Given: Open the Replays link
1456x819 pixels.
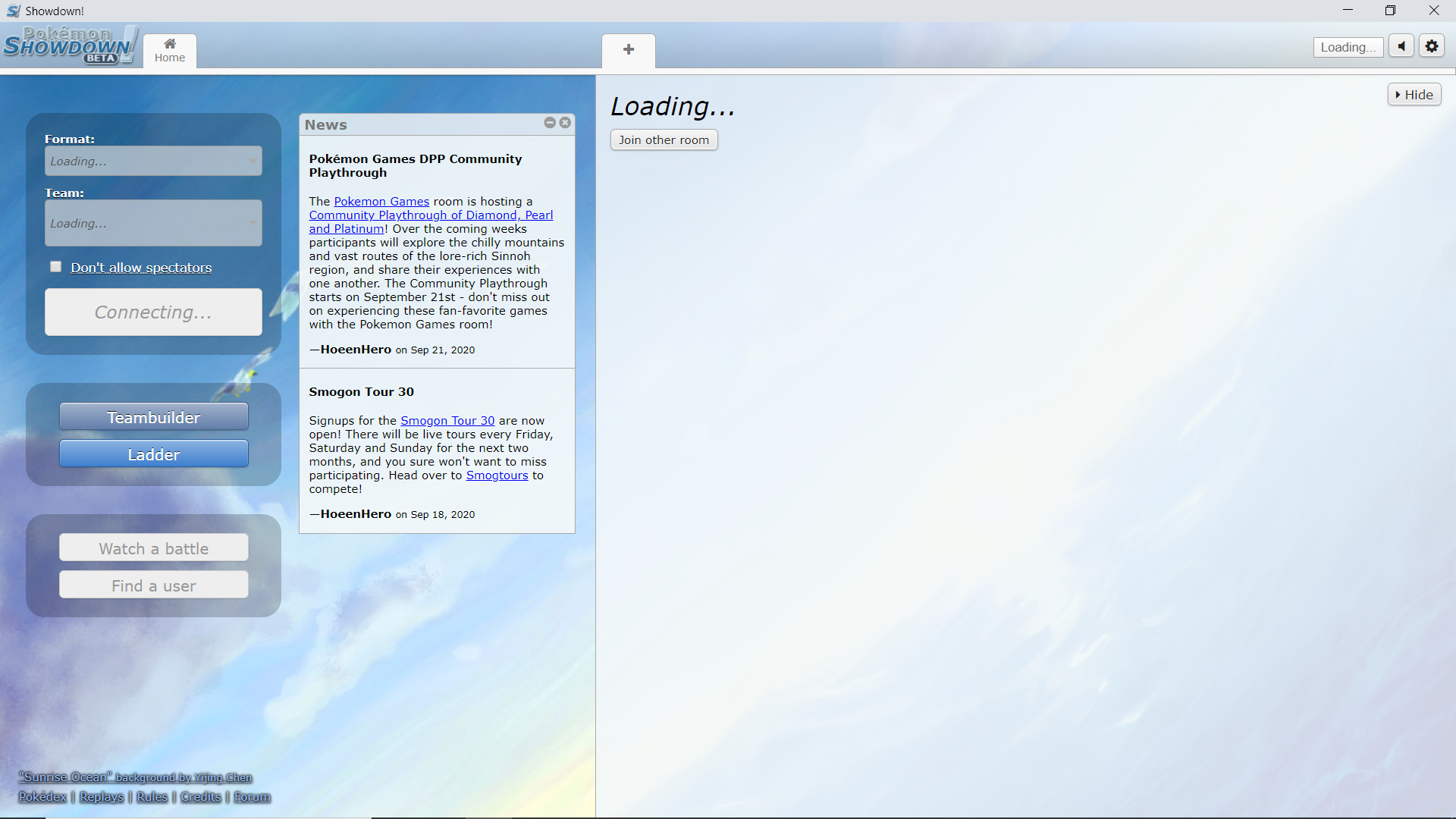Looking at the screenshot, I should [x=102, y=797].
